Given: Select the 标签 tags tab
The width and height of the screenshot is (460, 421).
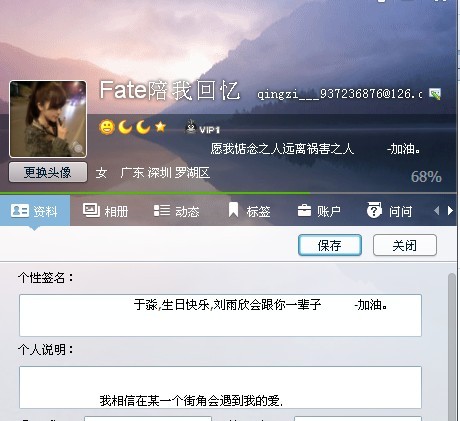Looking at the screenshot, I should (x=249, y=211).
